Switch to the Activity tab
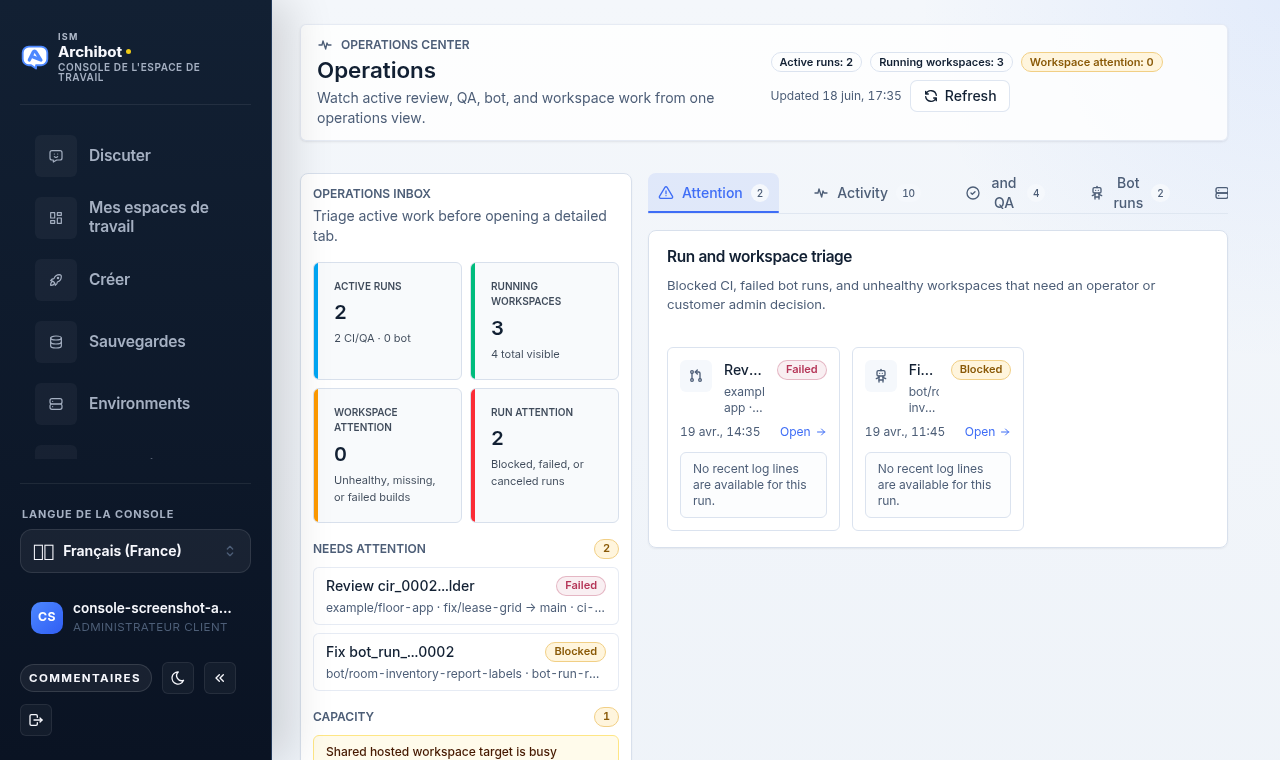 click(x=864, y=193)
